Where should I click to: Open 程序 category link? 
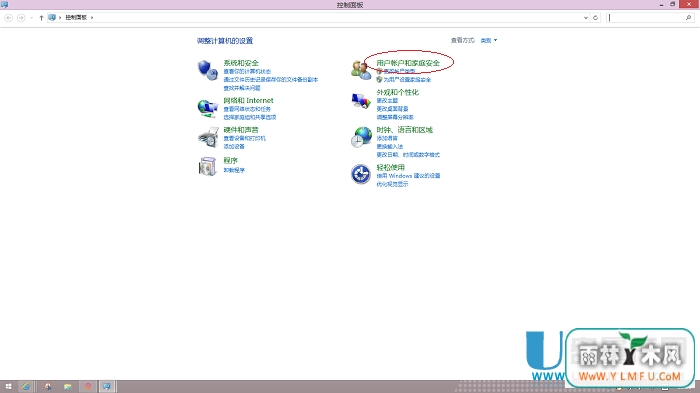pyautogui.click(x=230, y=160)
